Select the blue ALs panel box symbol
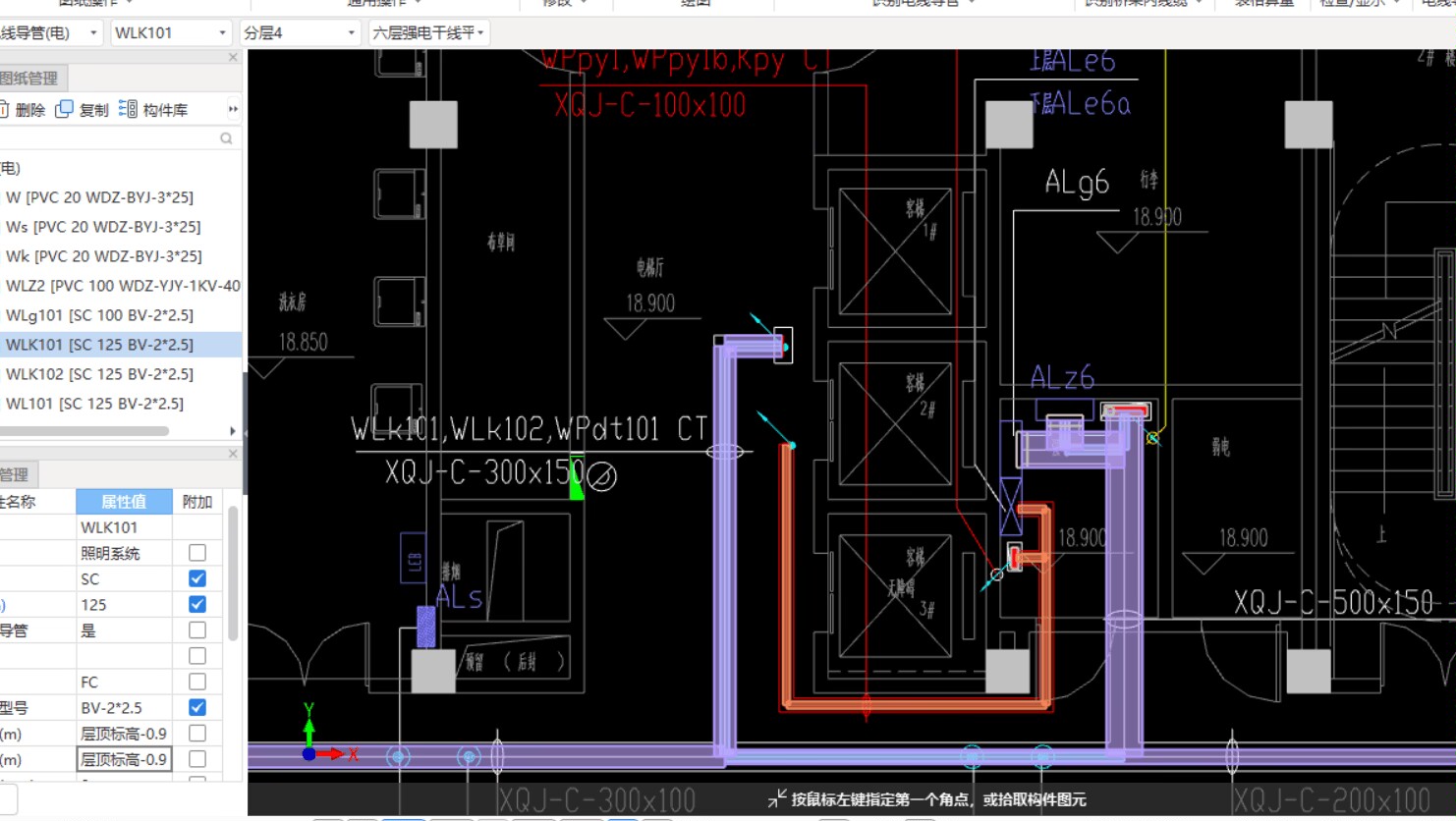 coord(426,627)
